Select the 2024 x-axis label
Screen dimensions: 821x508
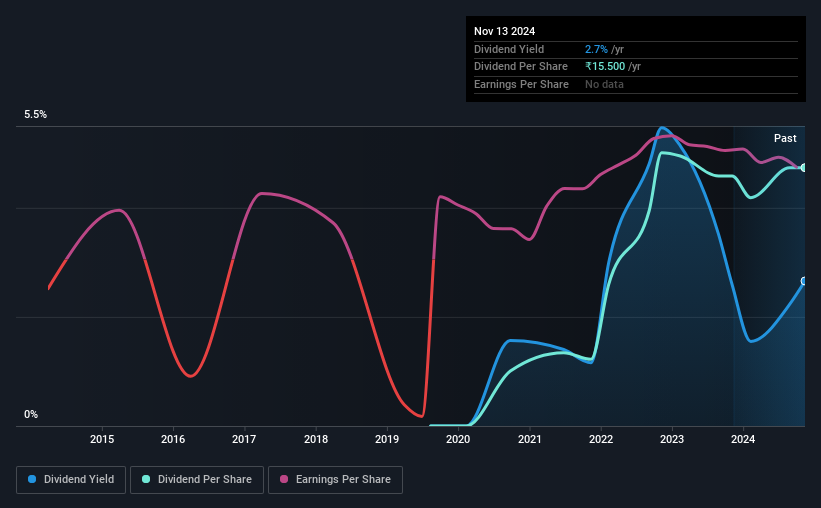[x=742, y=439]
